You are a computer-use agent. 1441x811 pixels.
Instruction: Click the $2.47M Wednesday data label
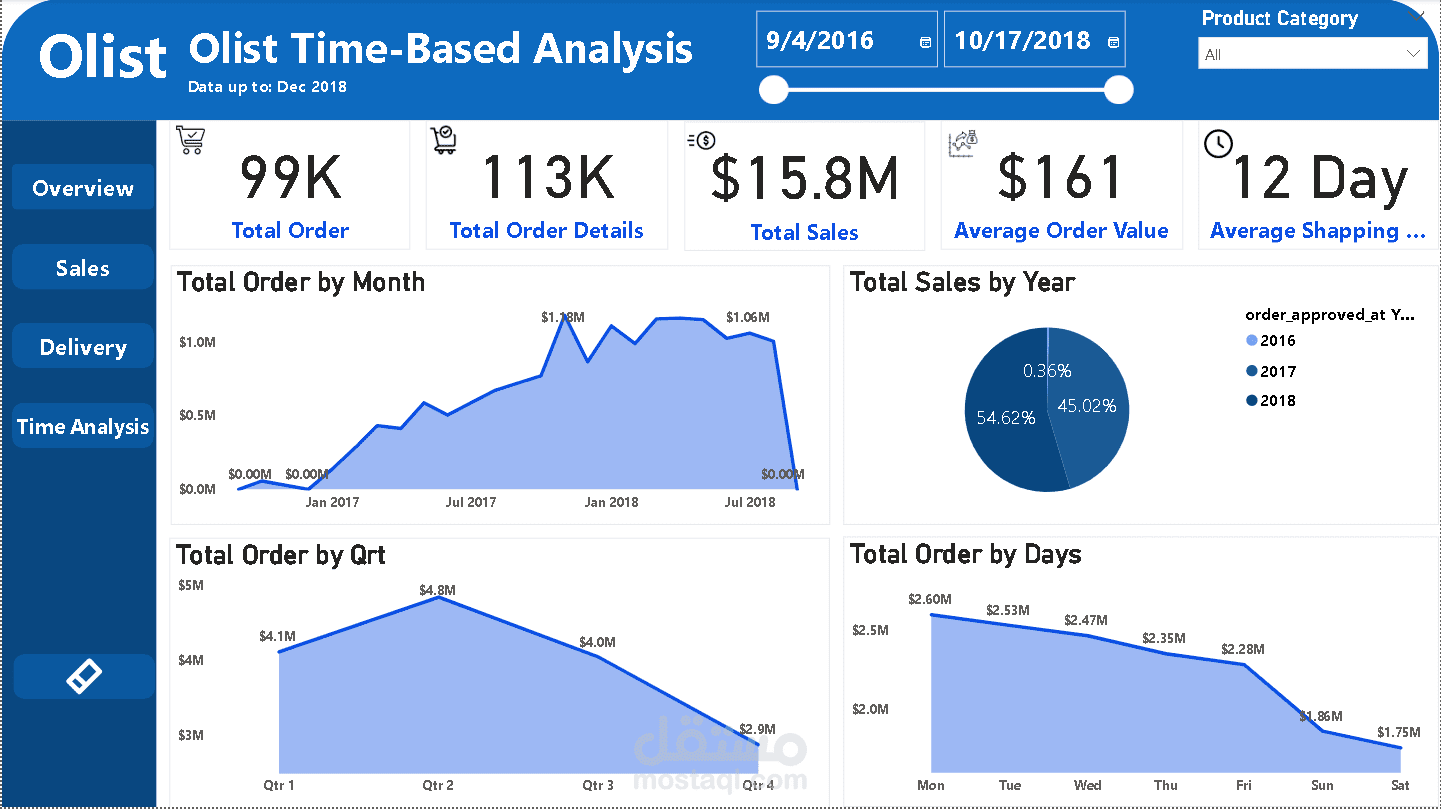[x=1086, y=620]
